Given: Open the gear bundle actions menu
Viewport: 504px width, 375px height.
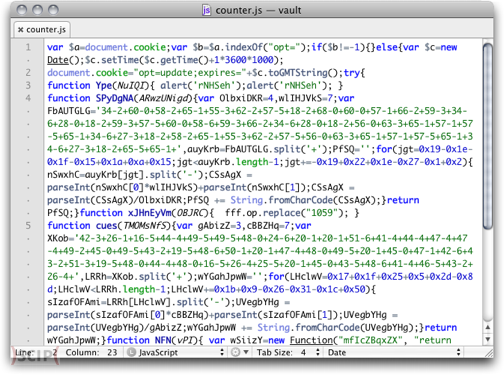Looking at the screenshot, I should coord(240,352).
